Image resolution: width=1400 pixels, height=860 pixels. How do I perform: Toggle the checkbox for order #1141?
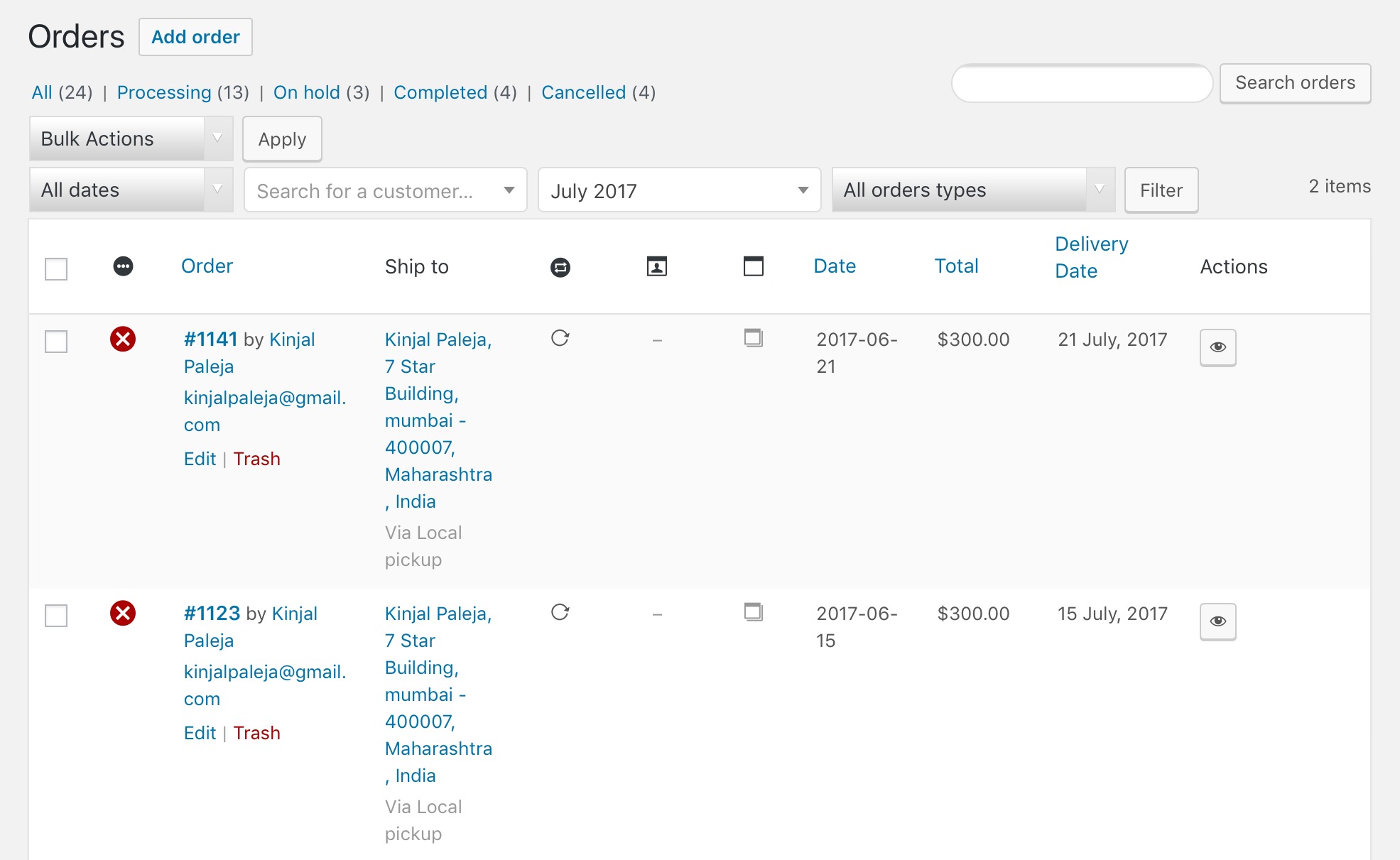(x=57, y=340)
